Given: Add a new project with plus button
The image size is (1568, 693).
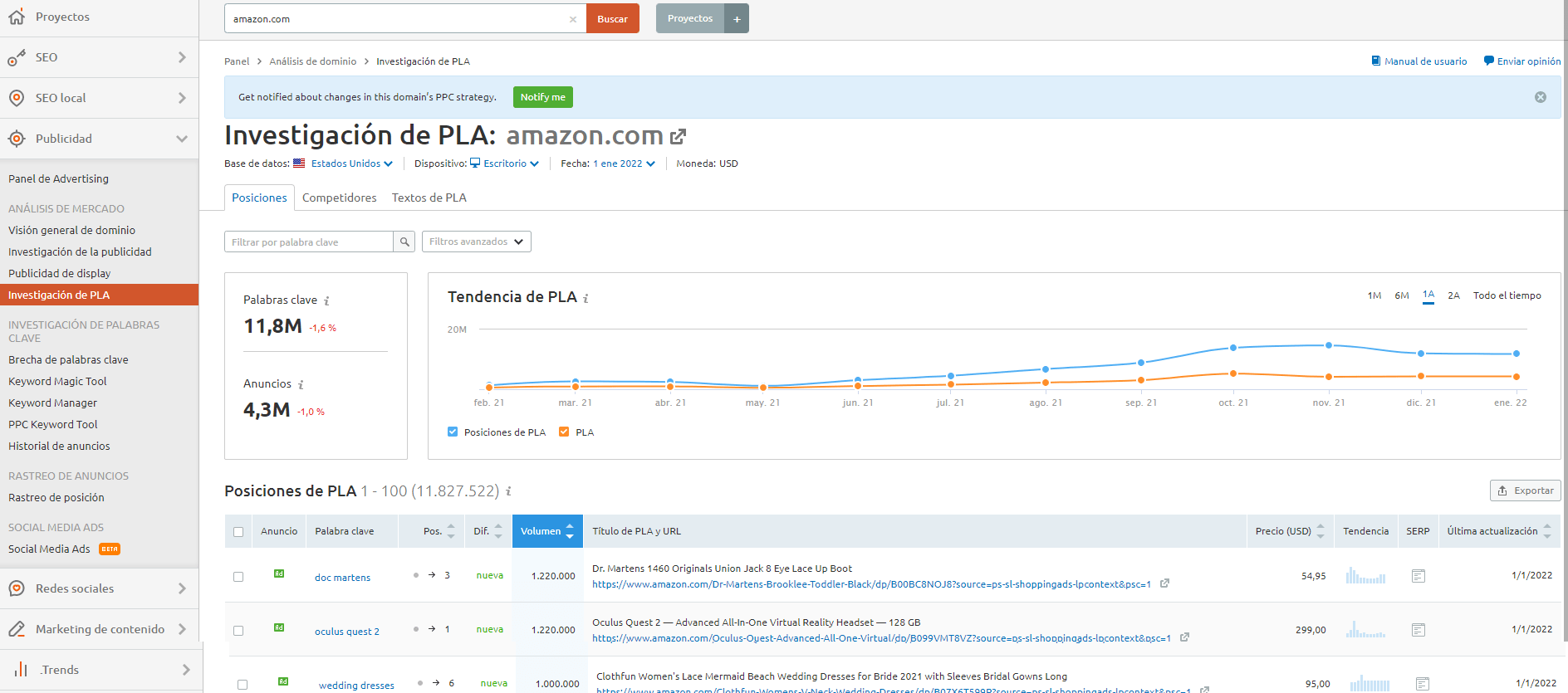Looking at the screenshot, I should click(737, 18).
